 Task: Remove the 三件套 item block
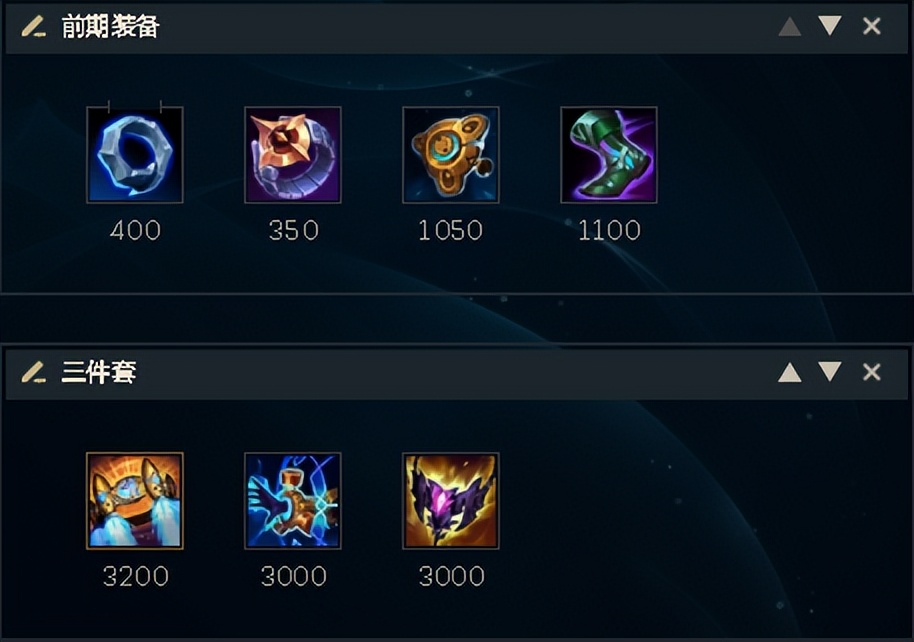871,372
